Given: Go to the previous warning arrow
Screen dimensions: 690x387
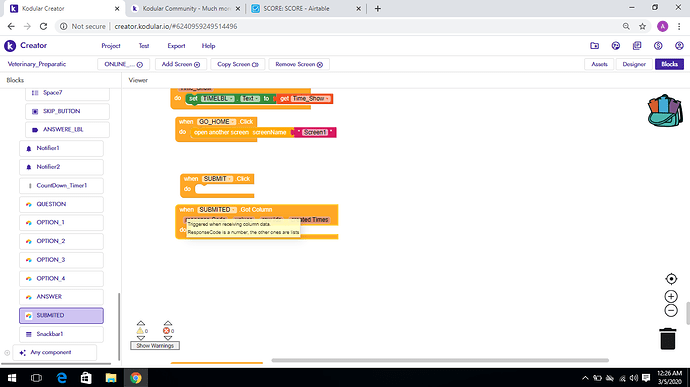Looking at the screenshot, I should (x=141, y=324).
